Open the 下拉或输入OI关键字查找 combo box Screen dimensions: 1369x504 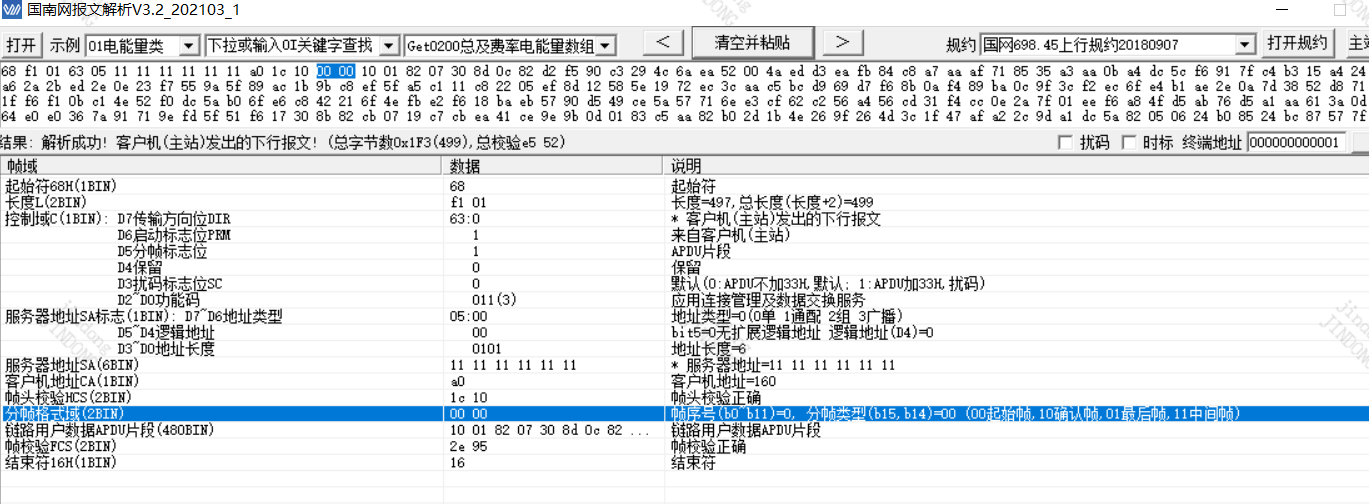coord(390,46)
